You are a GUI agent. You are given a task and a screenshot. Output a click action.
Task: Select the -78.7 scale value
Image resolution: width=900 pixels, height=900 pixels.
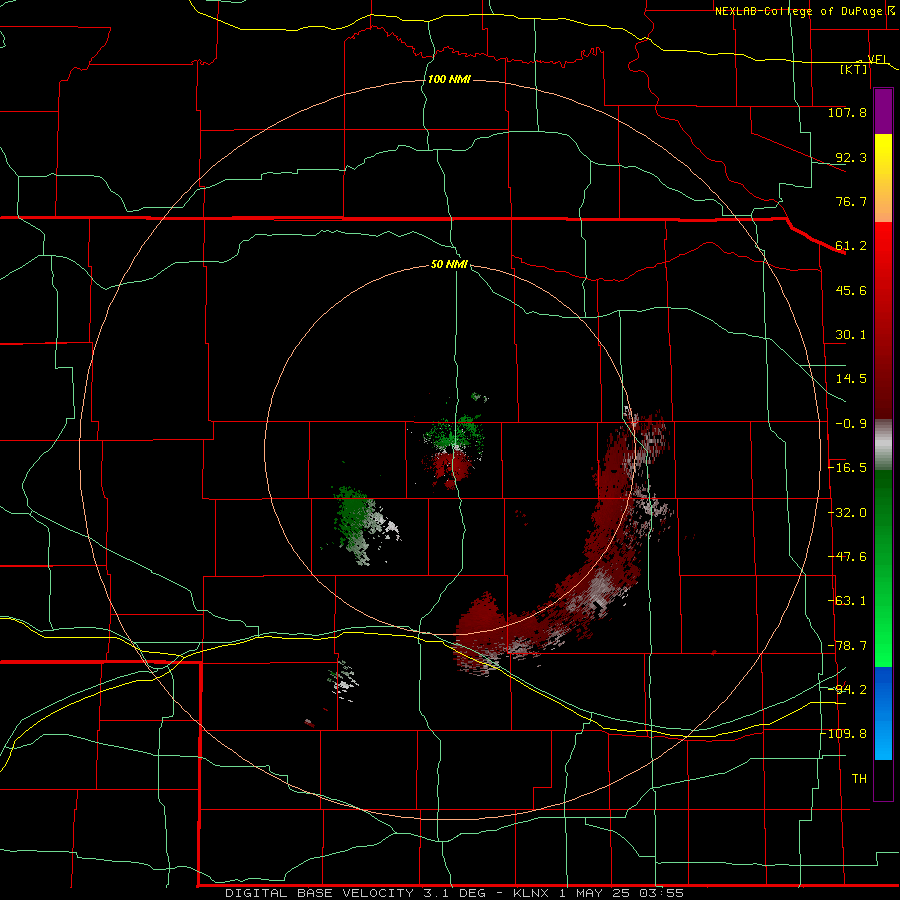[x=847, y=646]
